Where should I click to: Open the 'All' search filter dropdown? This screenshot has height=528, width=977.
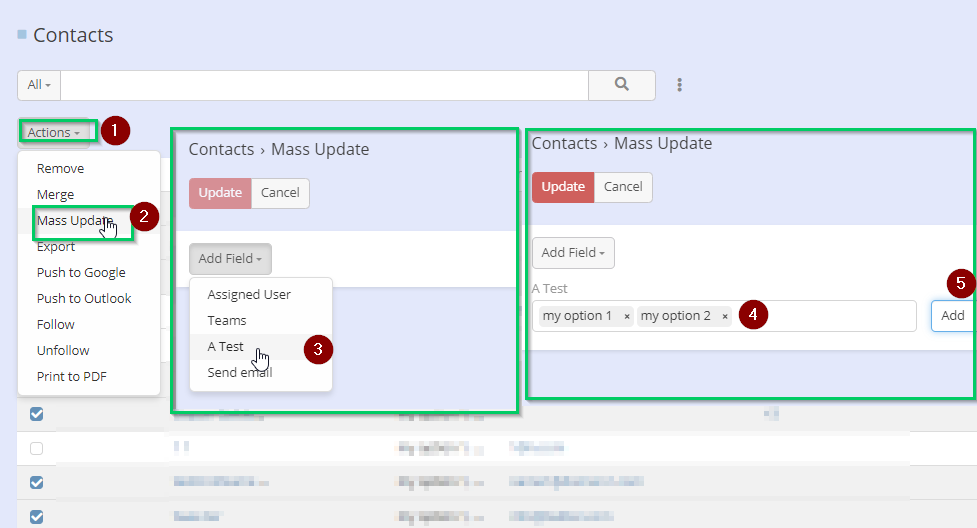39,85
